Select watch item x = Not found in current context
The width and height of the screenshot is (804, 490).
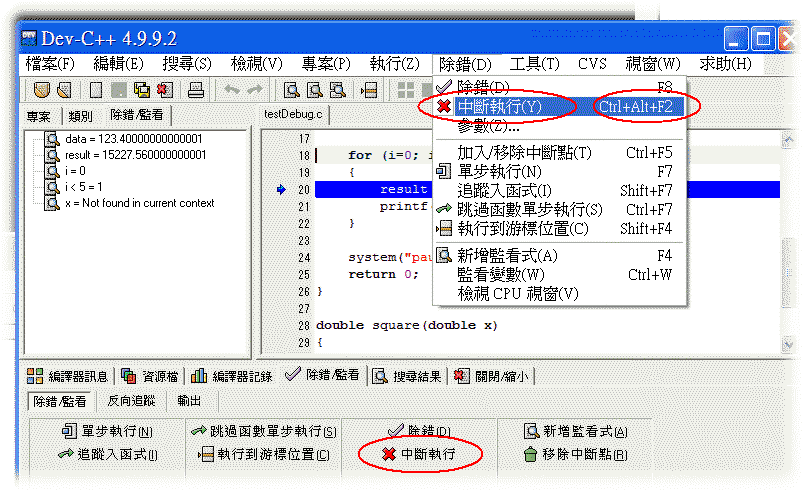click(x=139, y=203)
